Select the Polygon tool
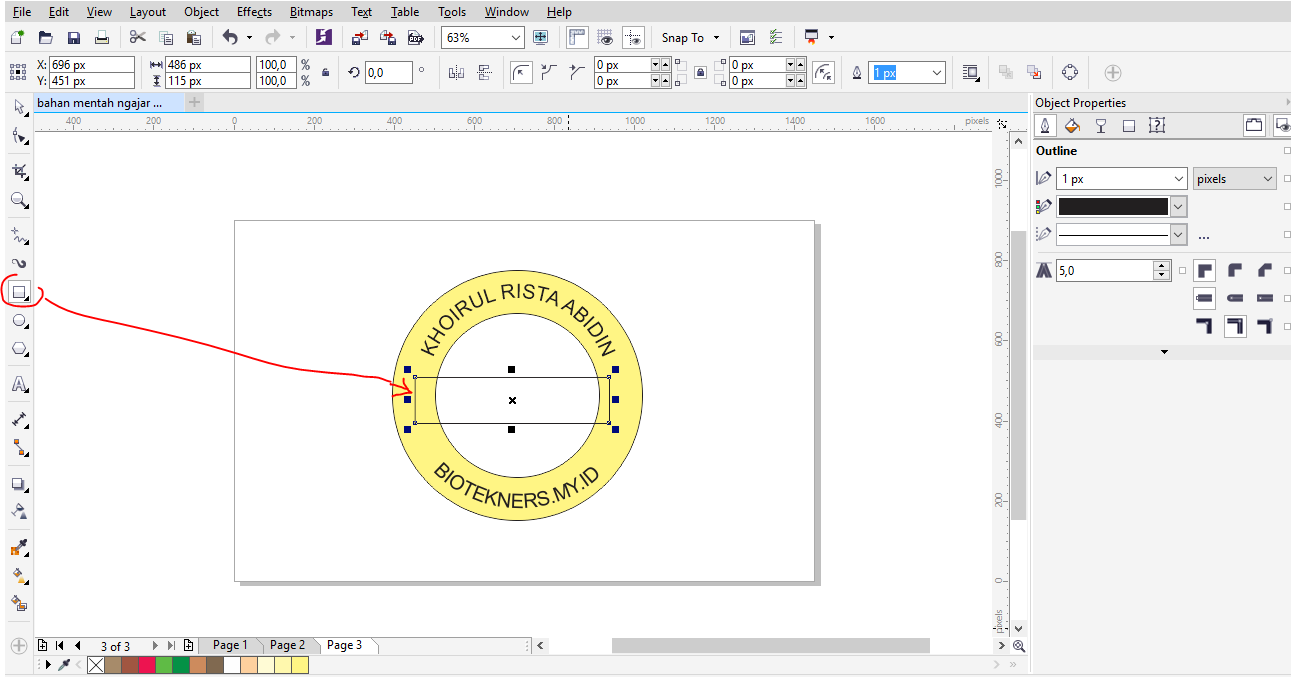Image resolution: width=1291 pixels, height=677 pixels. point(19,349)
